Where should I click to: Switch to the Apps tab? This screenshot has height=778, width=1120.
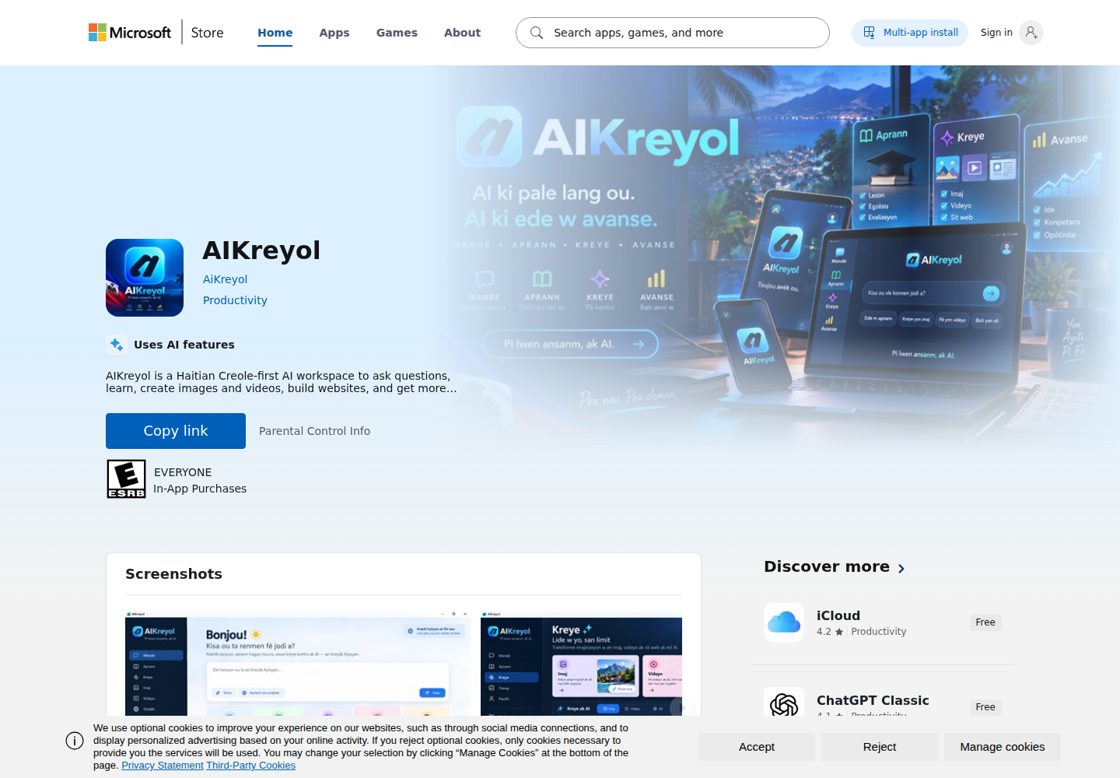tap(334, 32)
